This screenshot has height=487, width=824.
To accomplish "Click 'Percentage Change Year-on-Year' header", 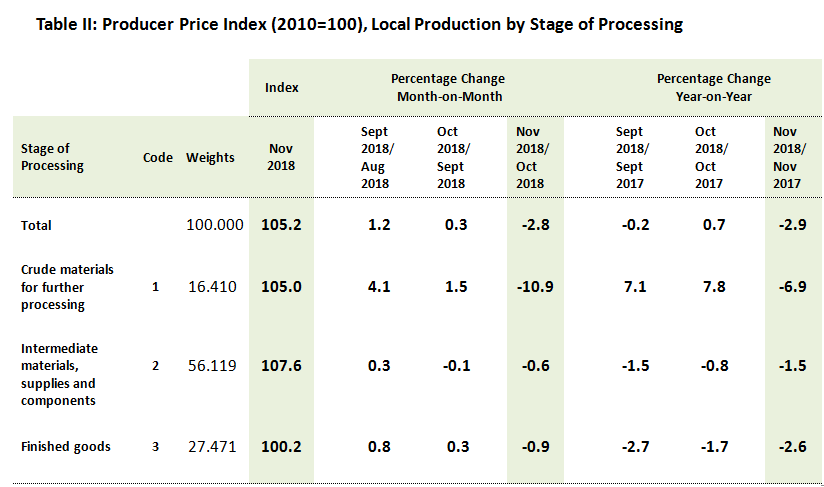I will pyautogui.click(x=713, y=88).
